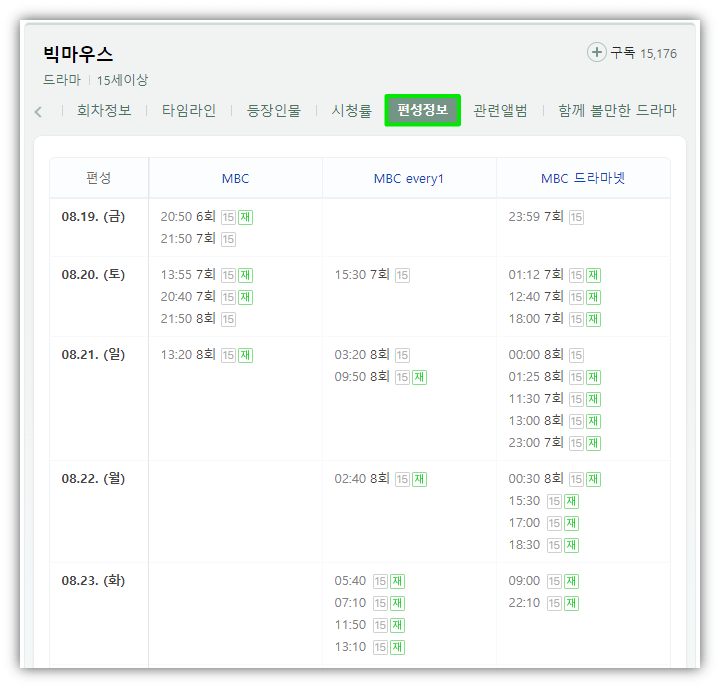Select the 시청률 tab

coord(351,110)
